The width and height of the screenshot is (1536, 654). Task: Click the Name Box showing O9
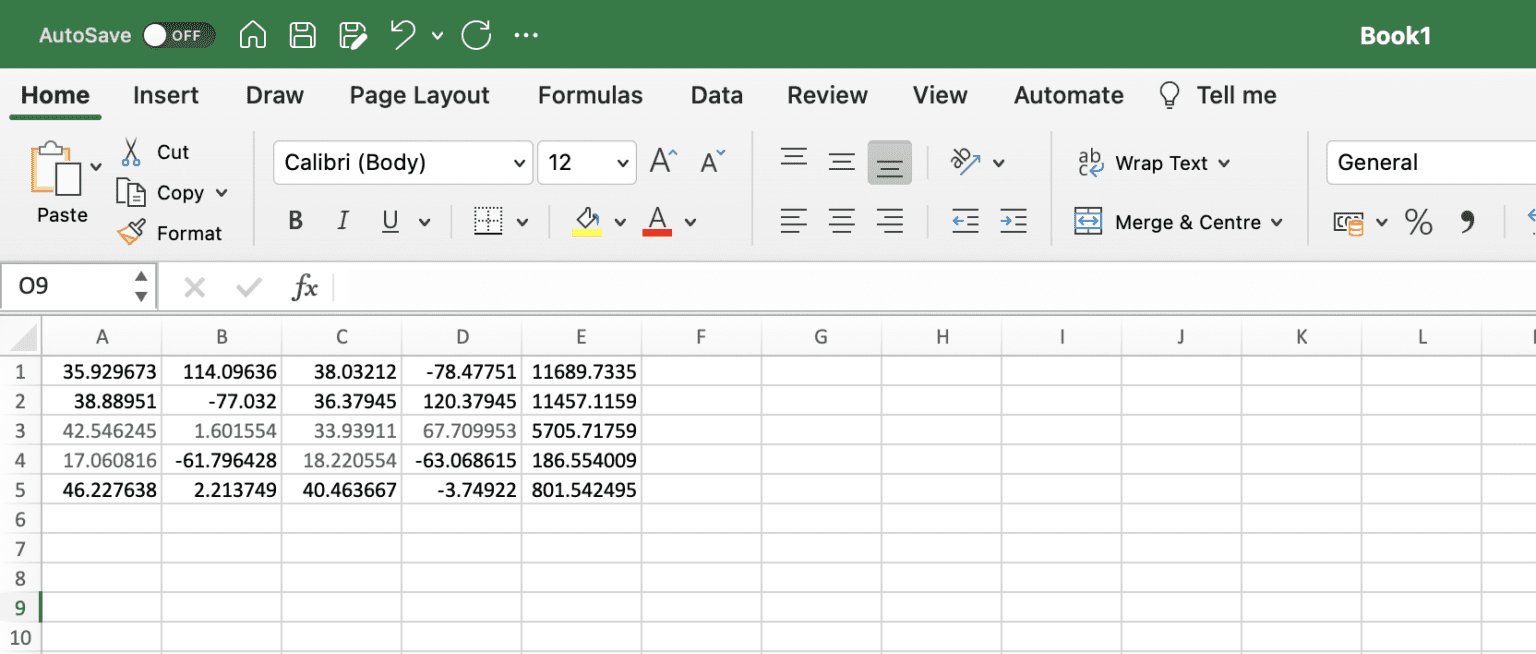click(66, 287)
